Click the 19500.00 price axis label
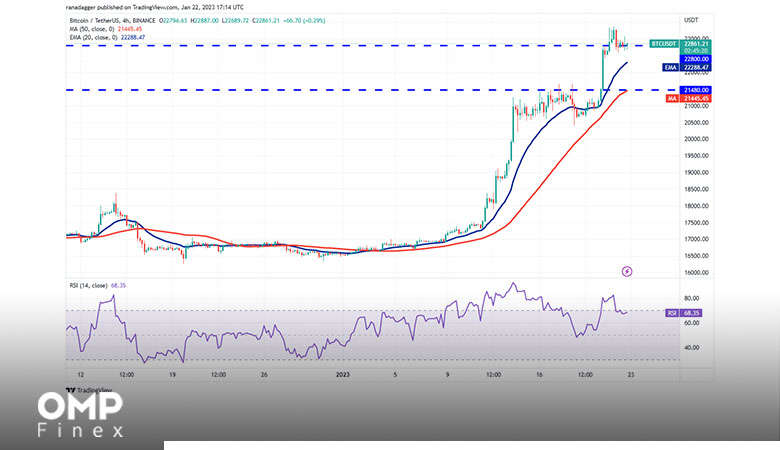This screenshot has height=450, width=780. (696, 156)
